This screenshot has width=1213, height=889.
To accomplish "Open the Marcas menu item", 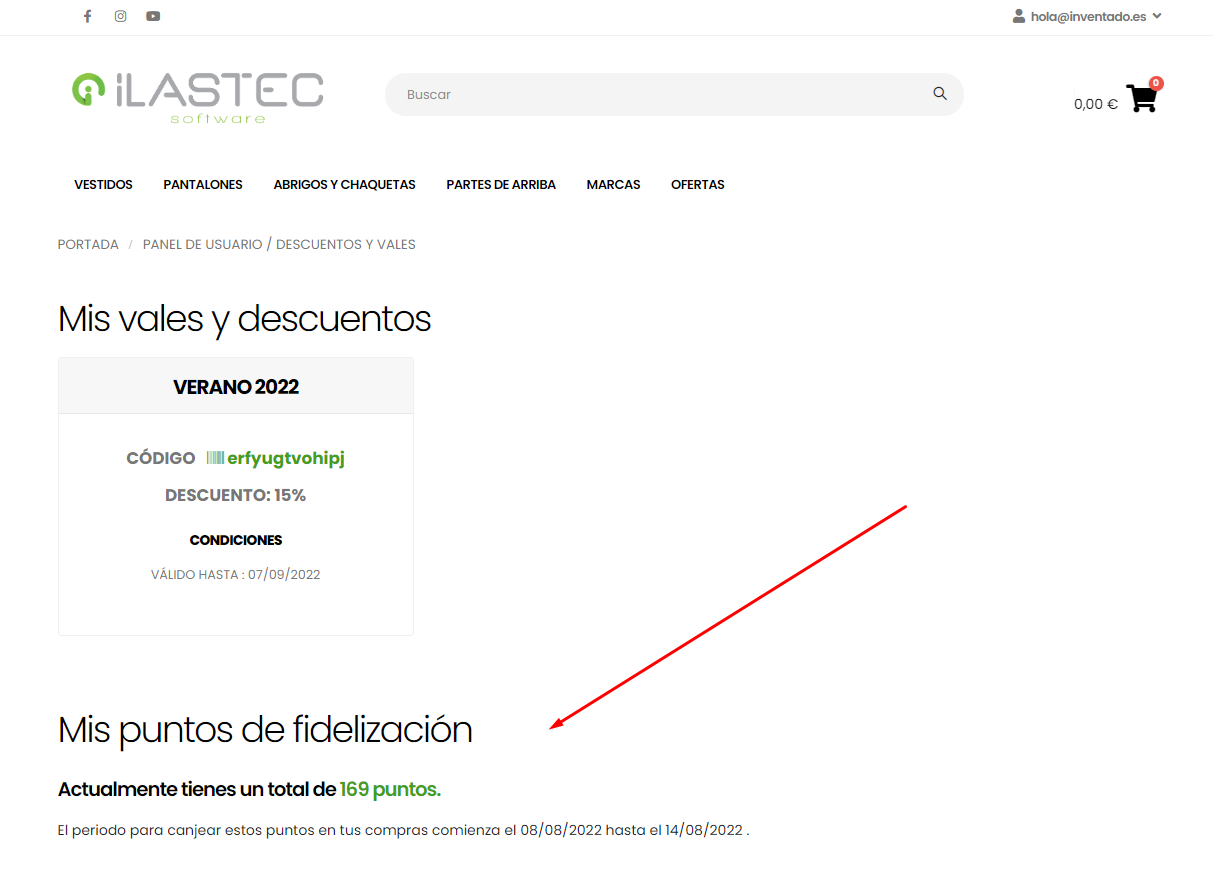I will click(613, 185).
